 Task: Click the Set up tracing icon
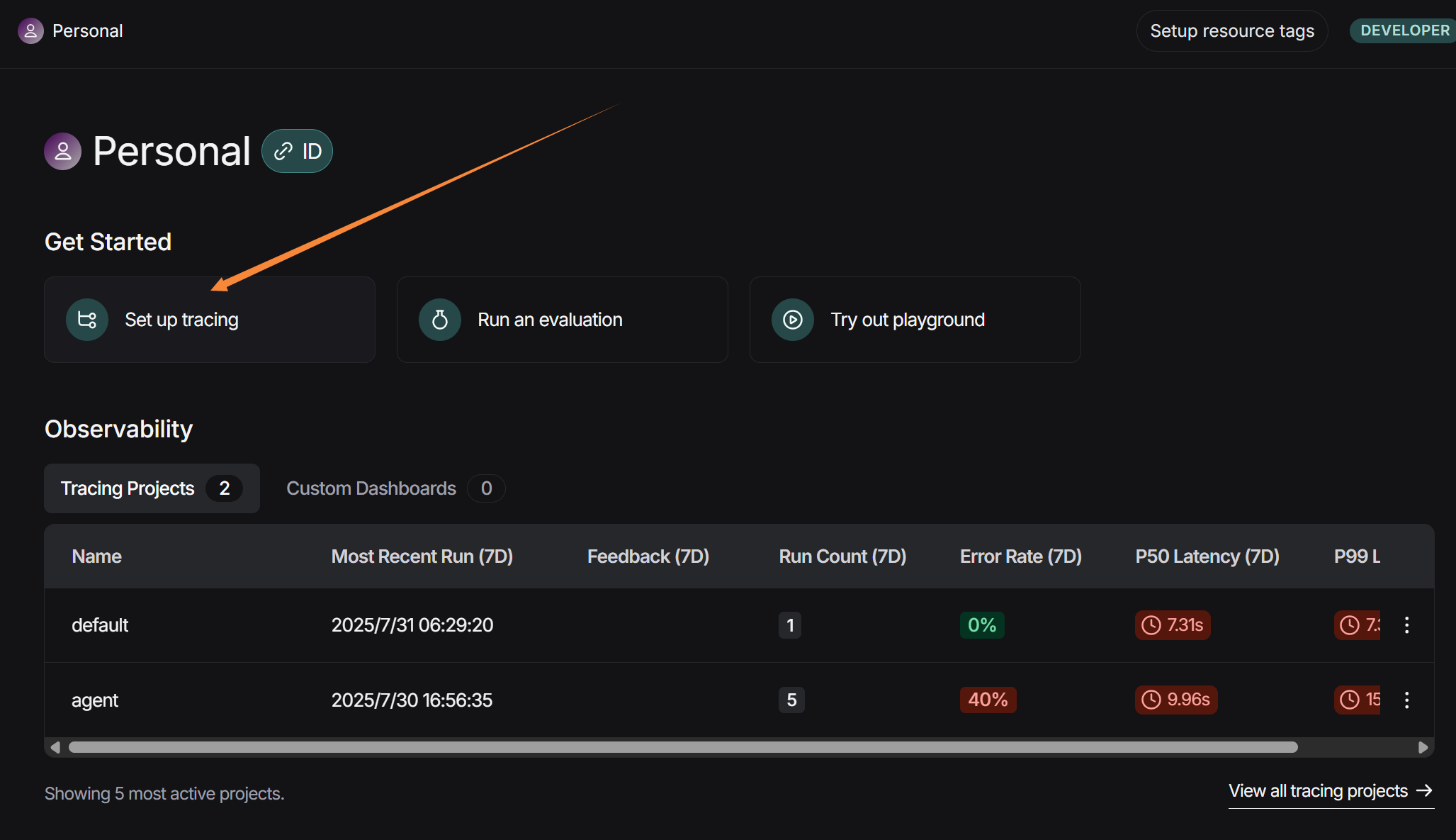(87, 320)
